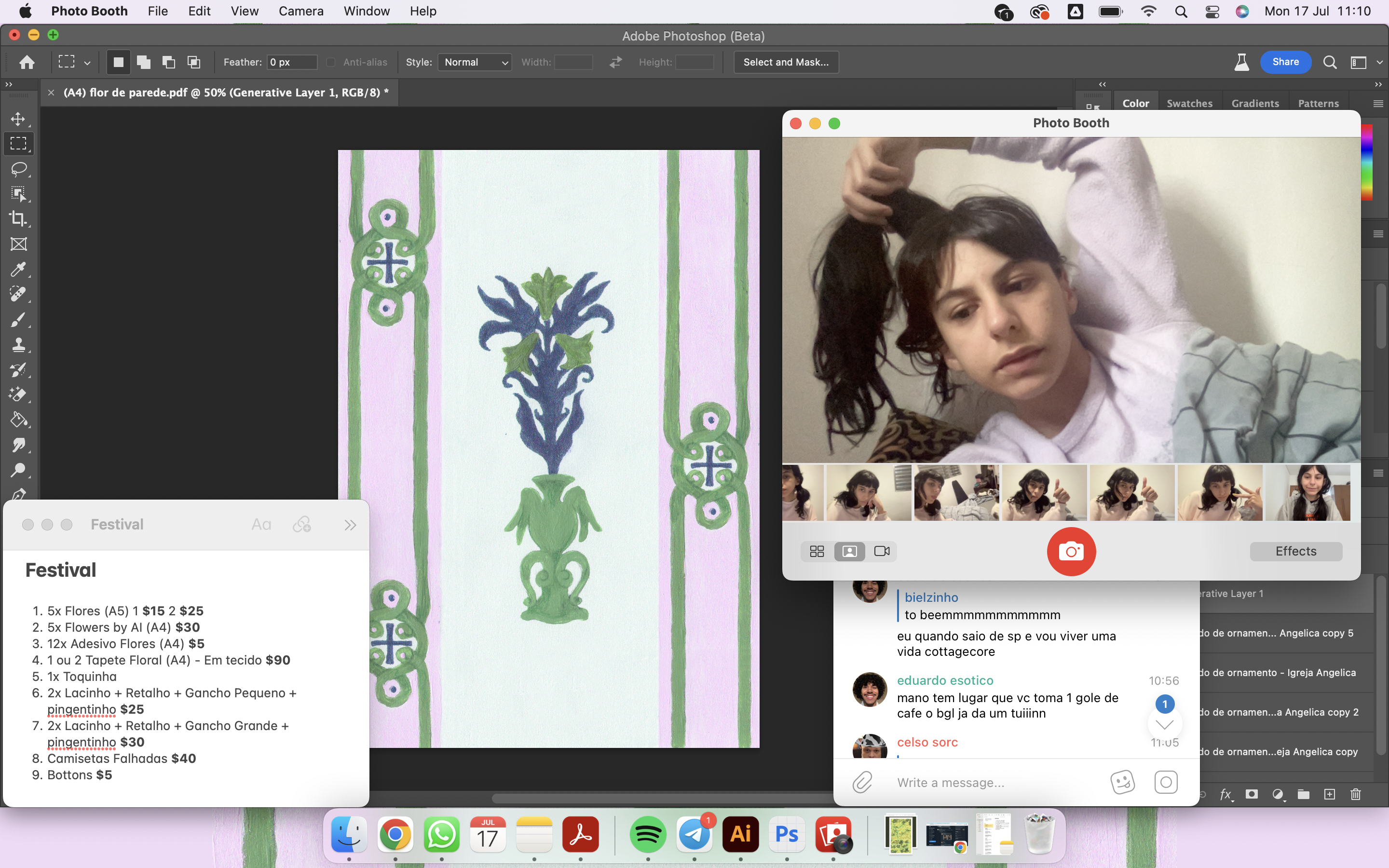Viewport: 1389px width, 868px height.
Task: Click the color hue spectrum strip
Action: point(1367,163)
